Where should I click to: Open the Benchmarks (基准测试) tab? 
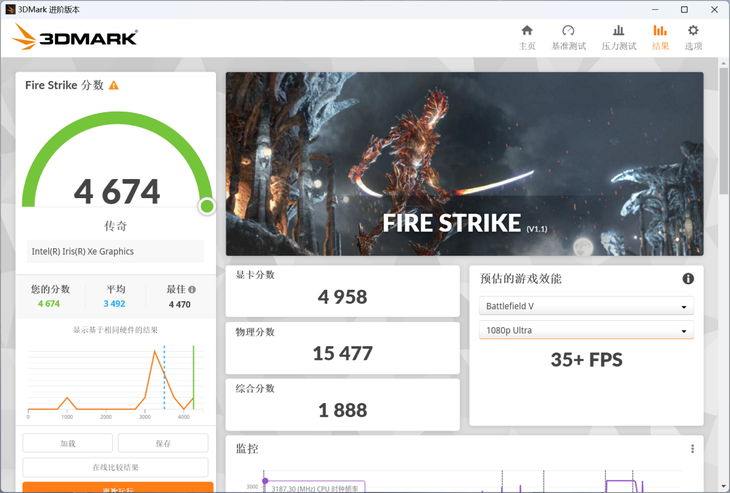(568, 38)
